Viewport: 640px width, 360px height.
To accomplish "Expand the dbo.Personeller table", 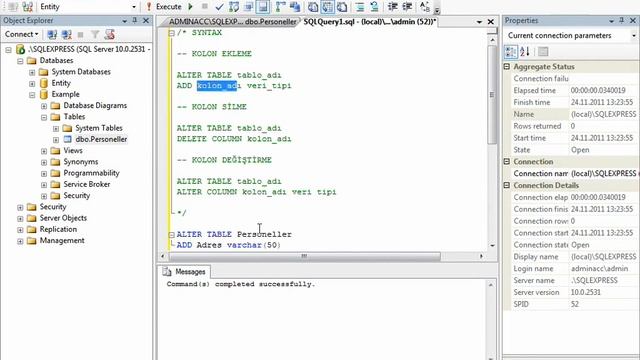I will coord(56,140).
